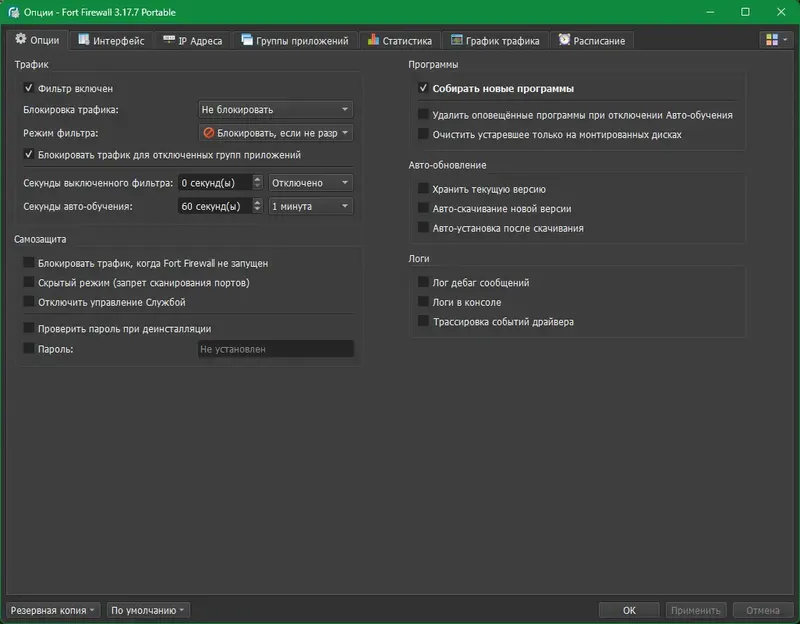Open the Резервная копия menu

pos(53,610)
